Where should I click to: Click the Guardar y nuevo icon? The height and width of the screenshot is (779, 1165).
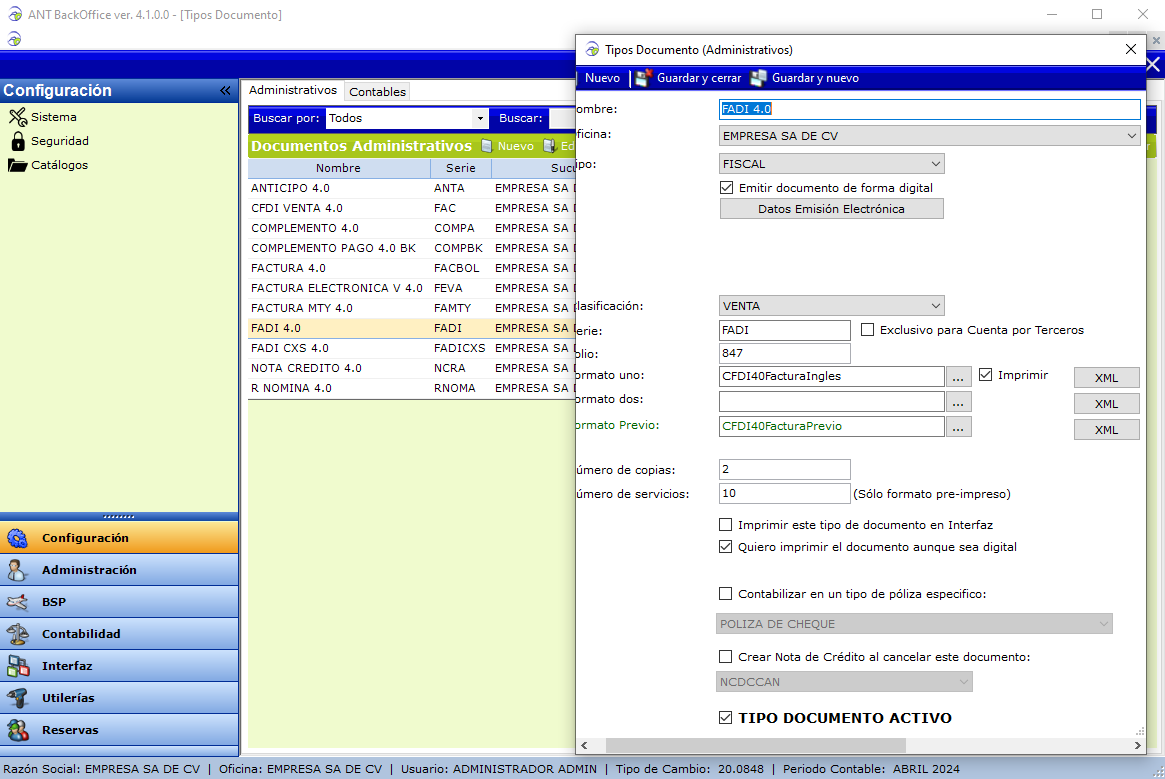pyautogui.click(x=759, y=78)
